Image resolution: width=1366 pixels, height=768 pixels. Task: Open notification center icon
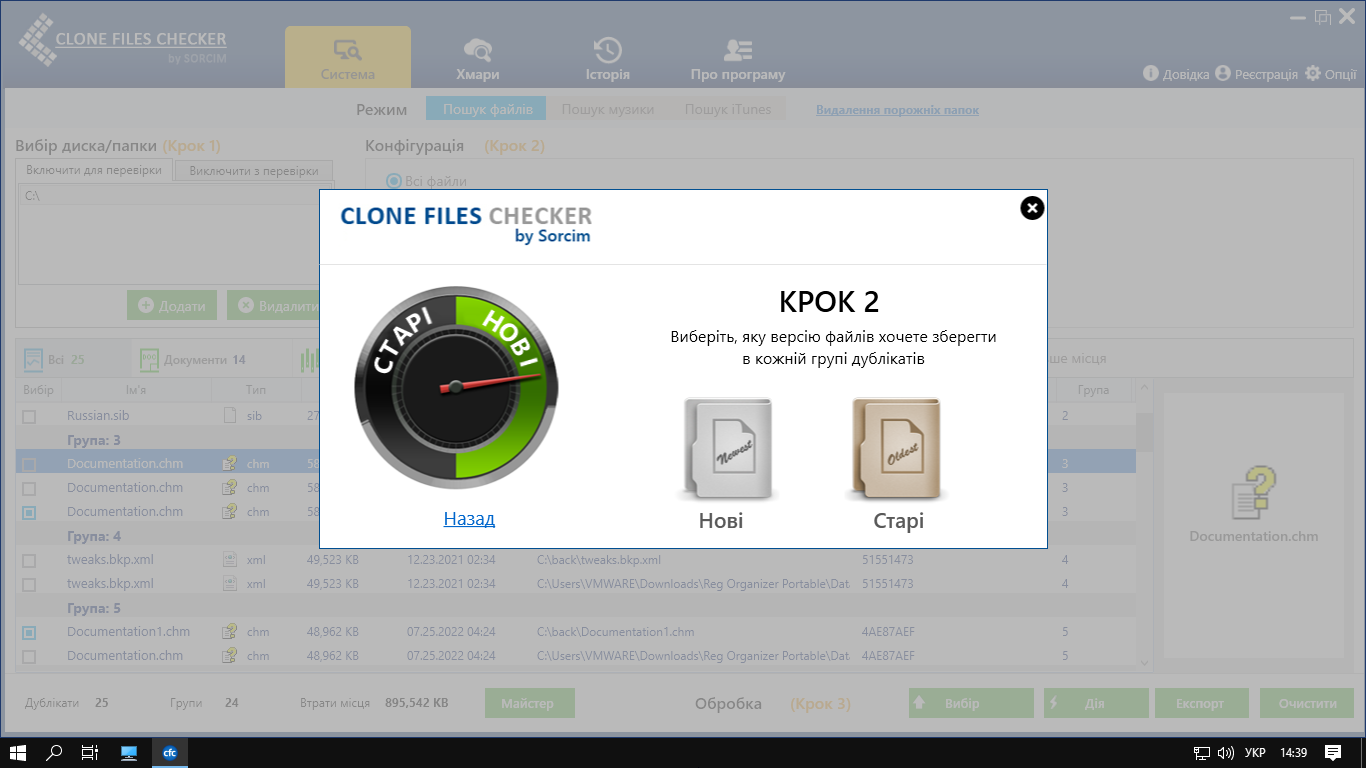pyautogui.click(x=1333, y=752)
